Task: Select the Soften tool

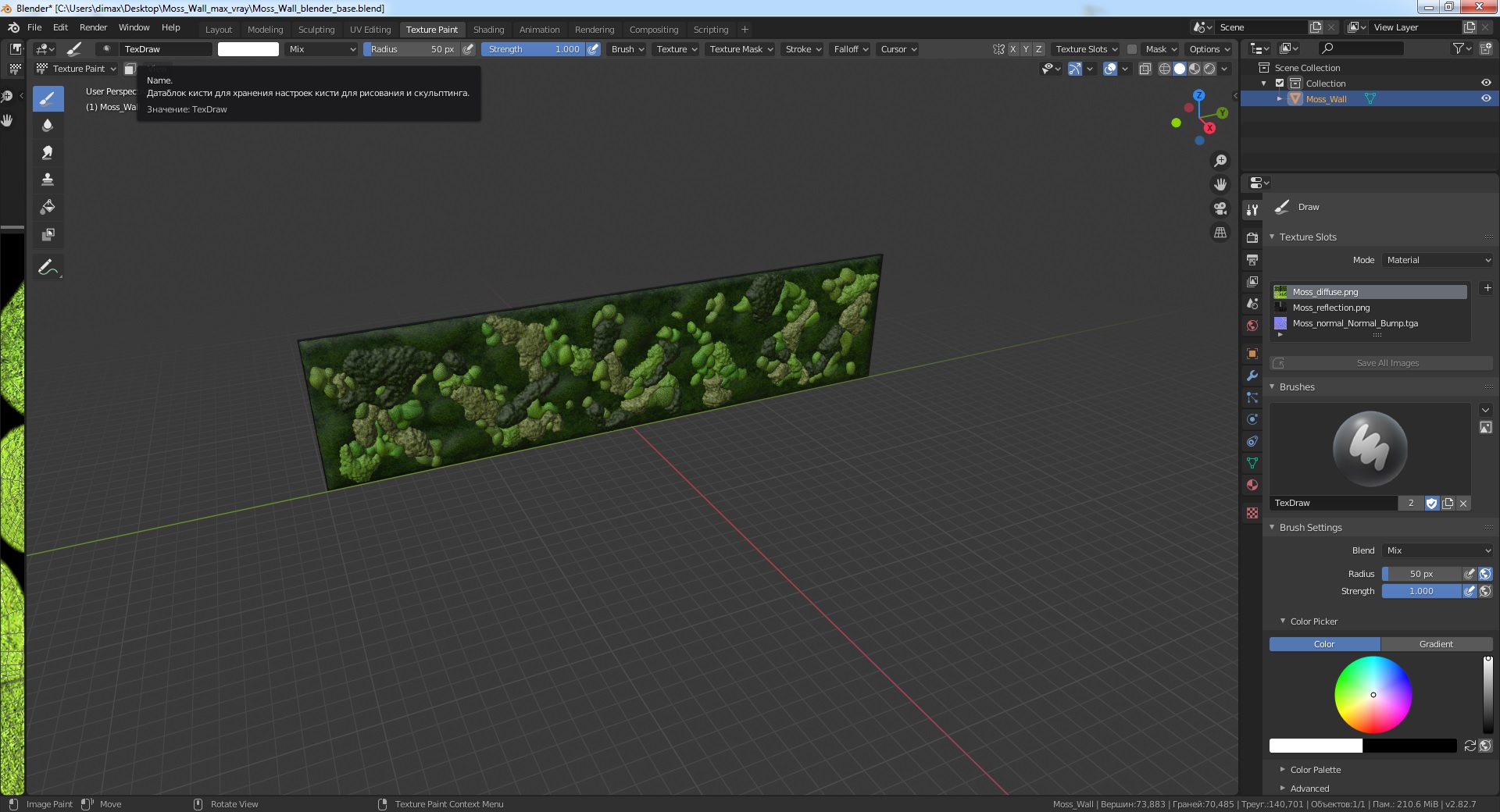Action: point(48,126)
